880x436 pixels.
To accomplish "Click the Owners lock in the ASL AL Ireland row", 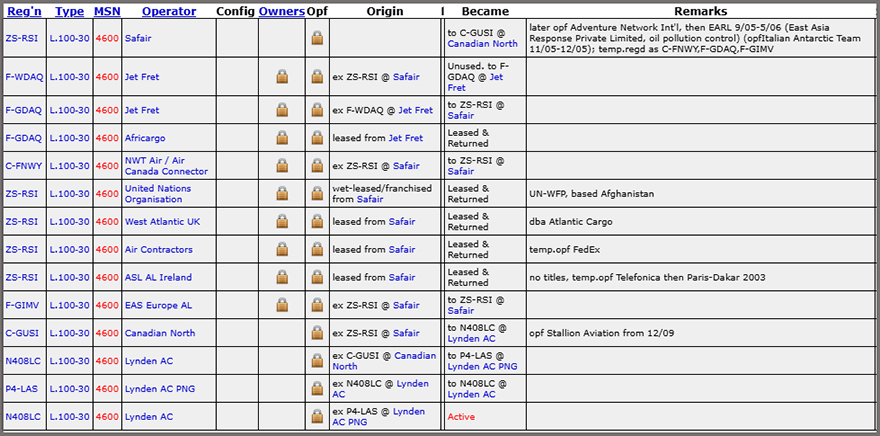I will click(282, 277).
